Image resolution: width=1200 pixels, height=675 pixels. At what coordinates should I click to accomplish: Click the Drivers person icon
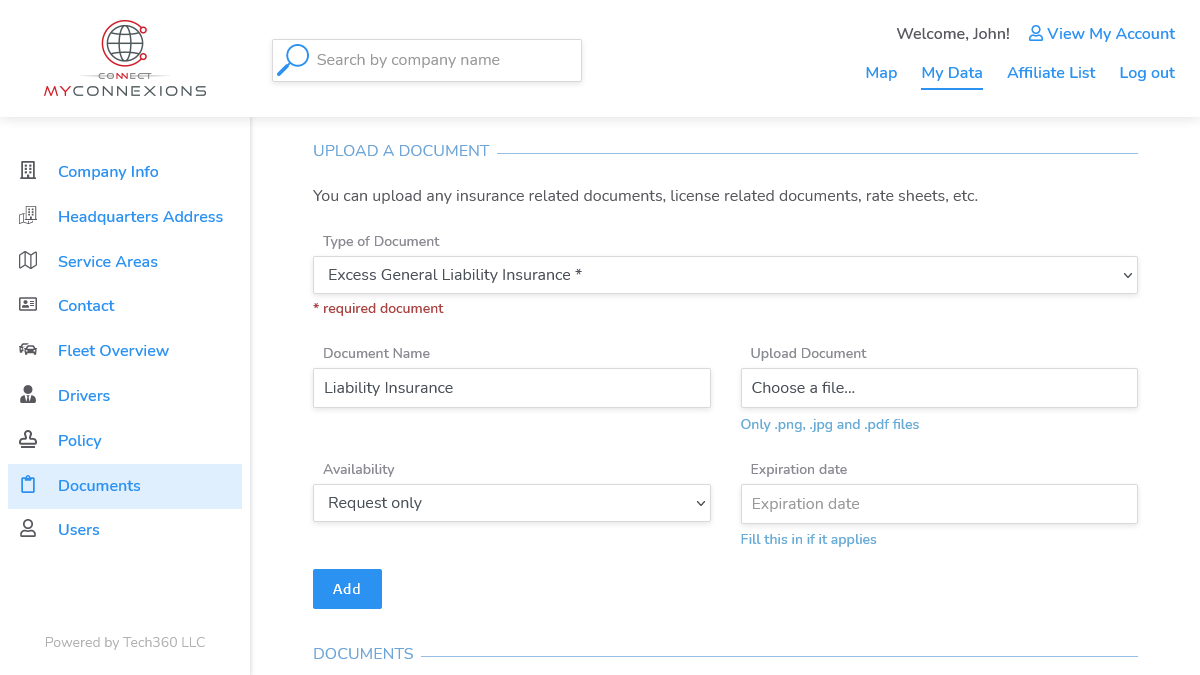(28, 395)
